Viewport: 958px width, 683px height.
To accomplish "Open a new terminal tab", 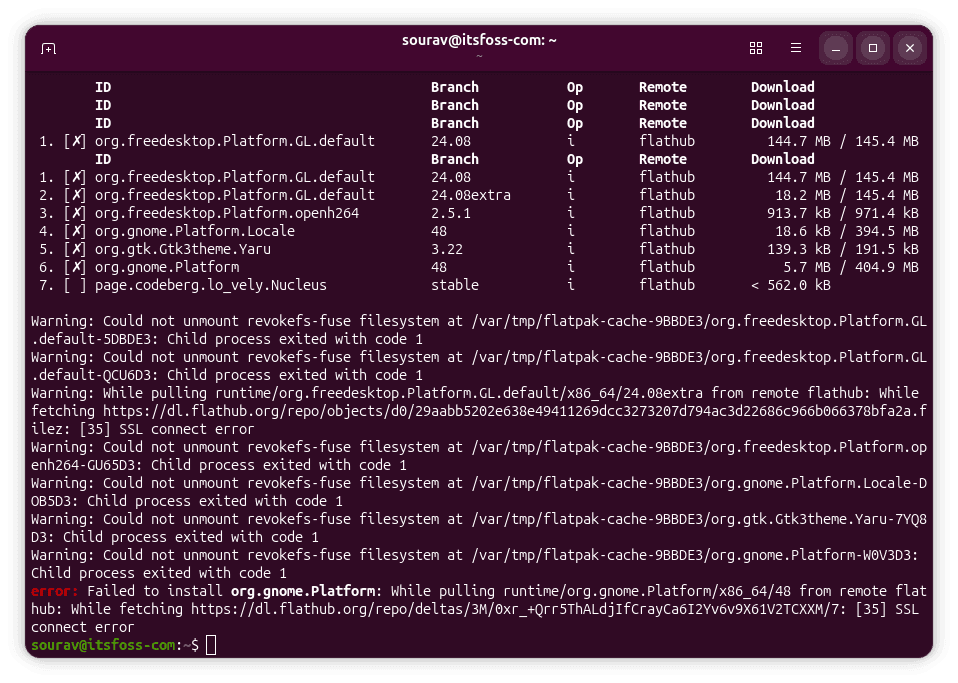I will [x=48, y=48].
